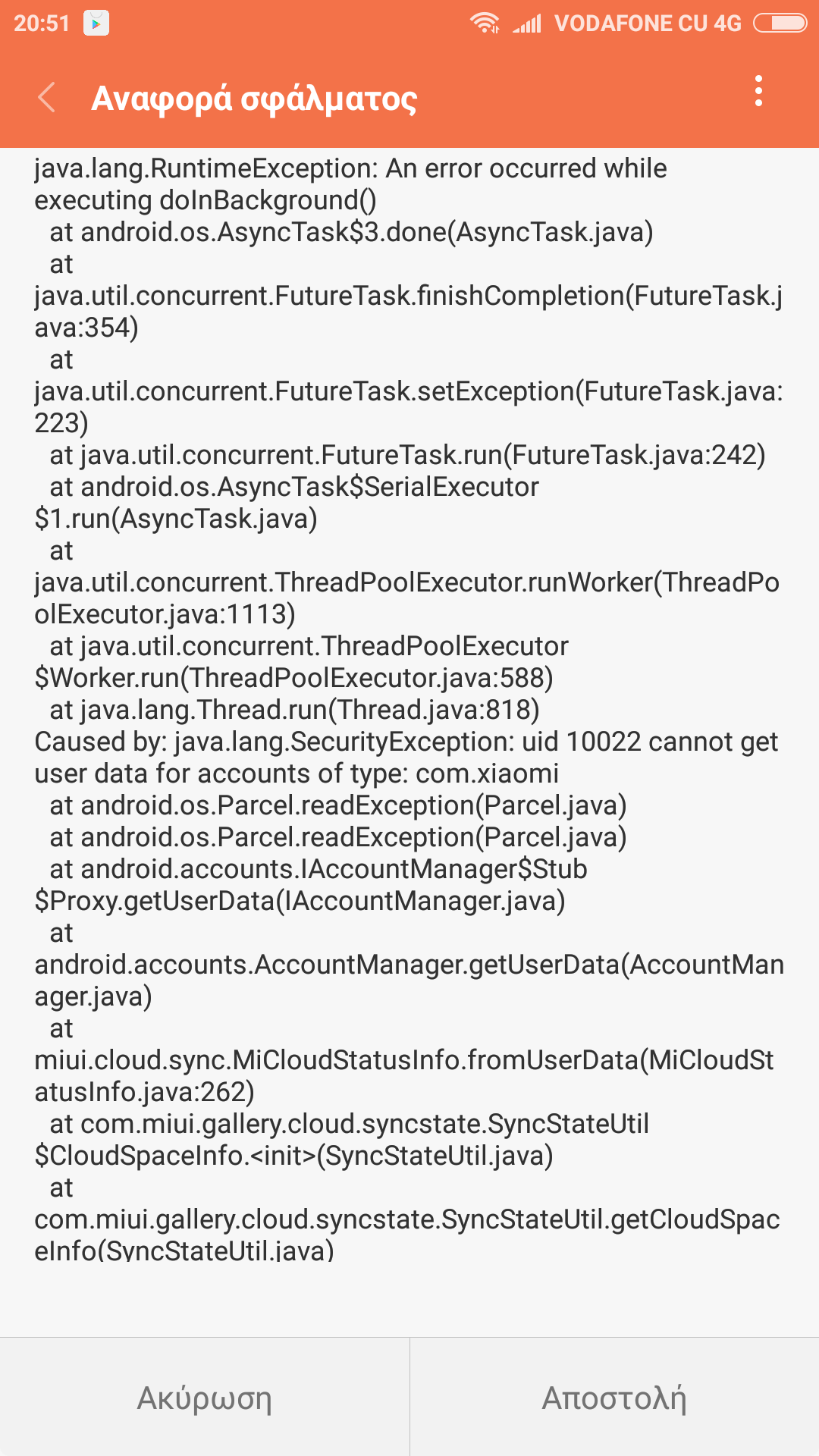
Task: Tap the AsyncTask$3.done stack line
Action: [x=351, y=232]
